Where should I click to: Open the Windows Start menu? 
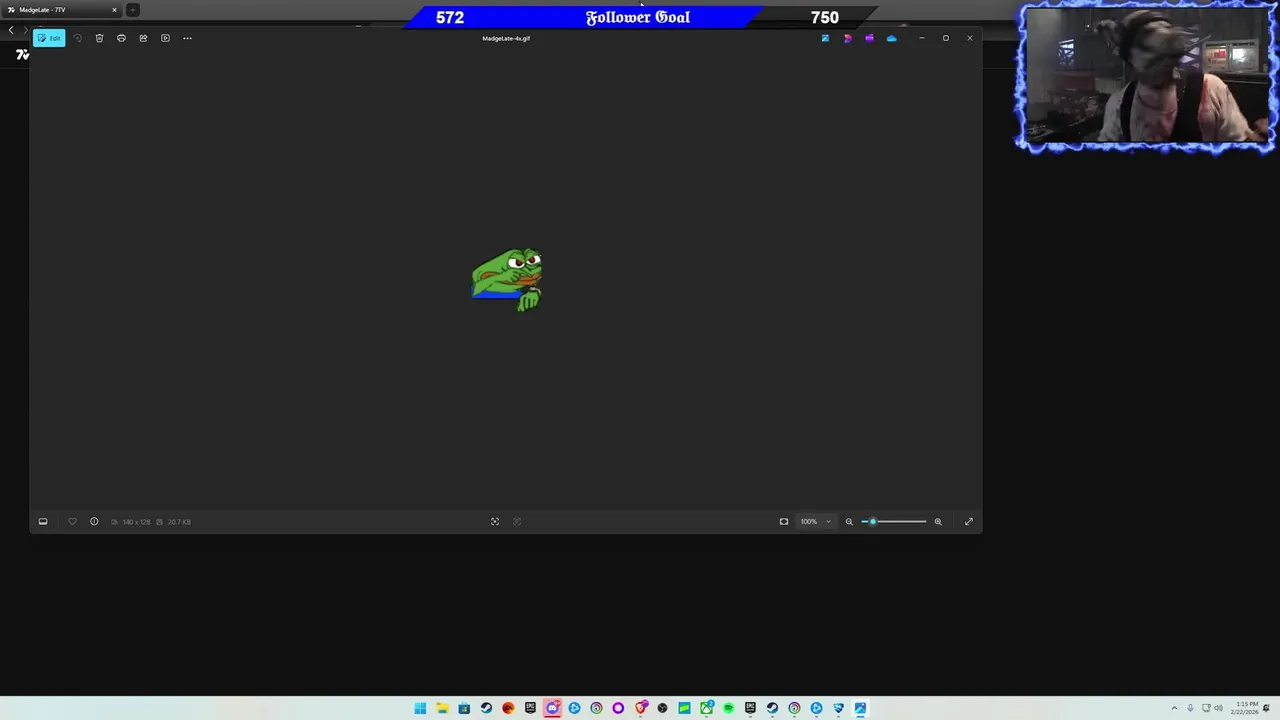(420, 708)
